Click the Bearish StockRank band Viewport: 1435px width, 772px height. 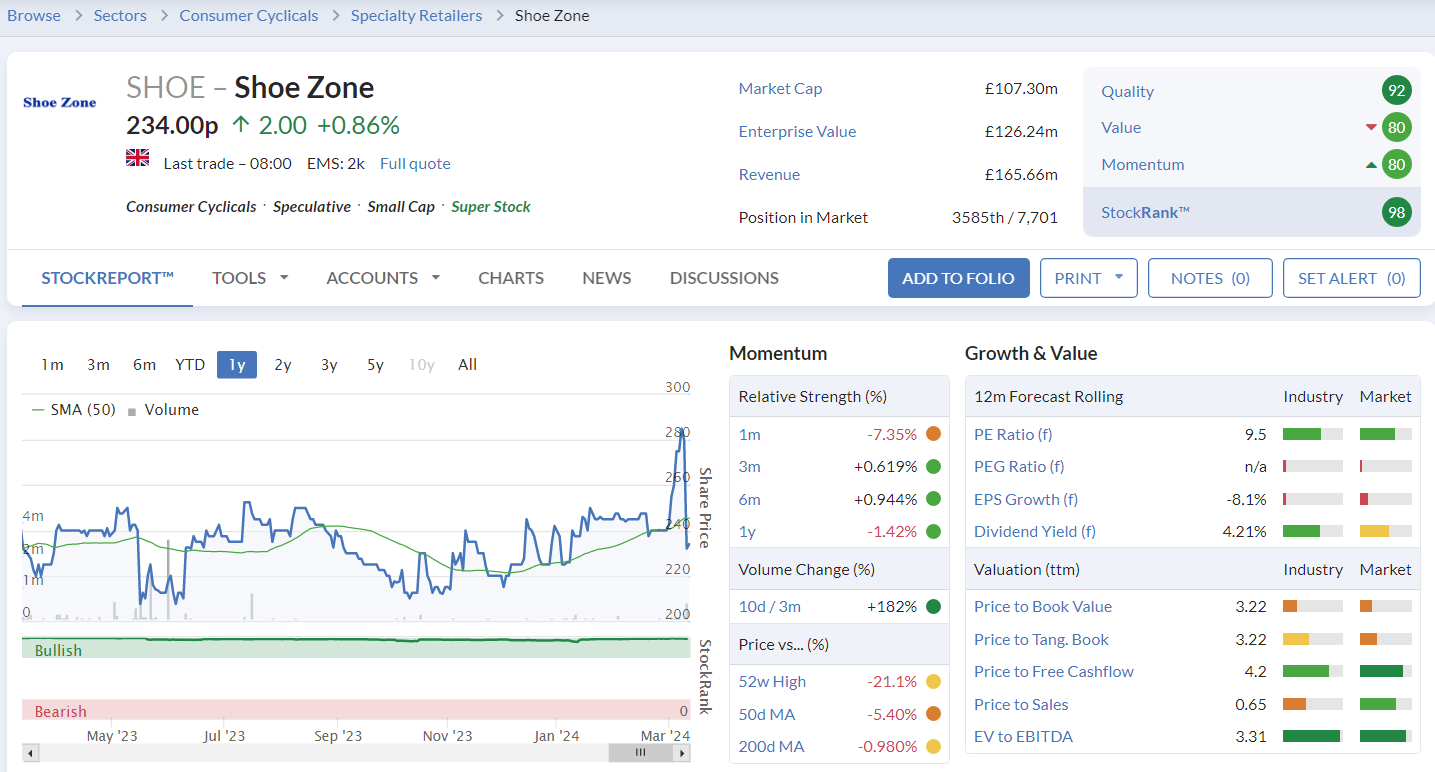(x=356, y=710)
